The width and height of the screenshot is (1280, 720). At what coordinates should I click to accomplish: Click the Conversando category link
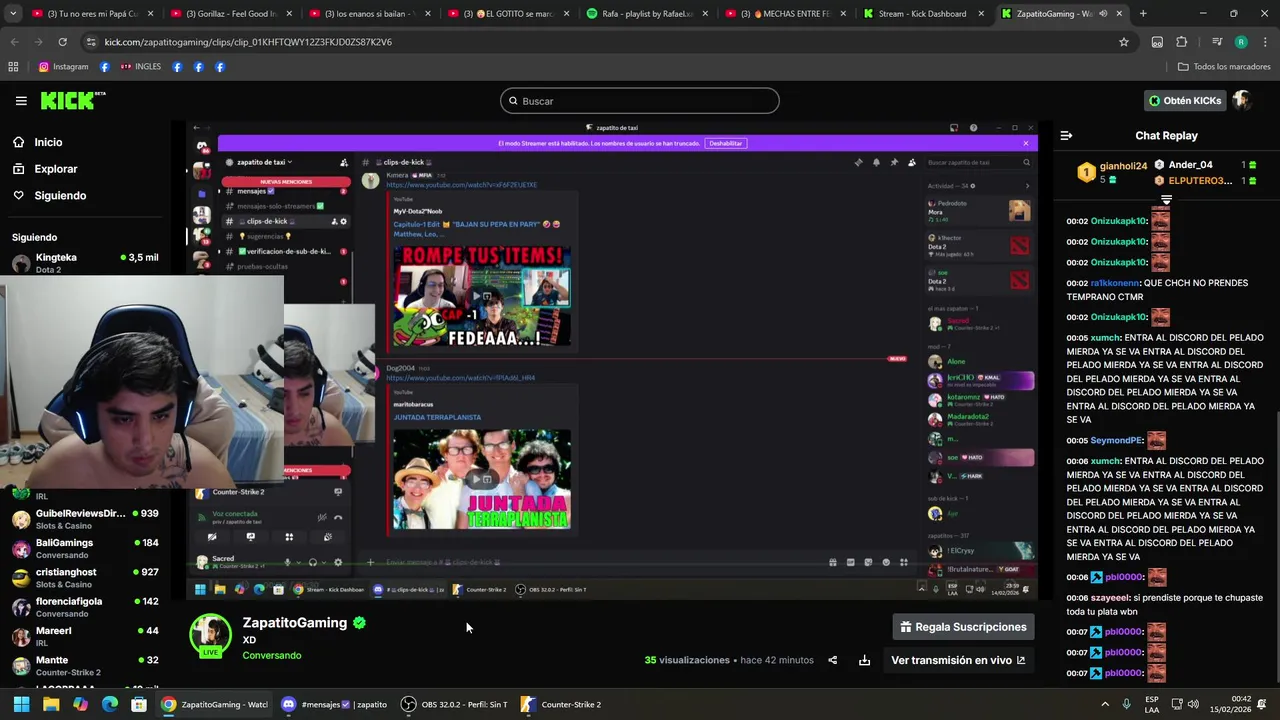271,656
